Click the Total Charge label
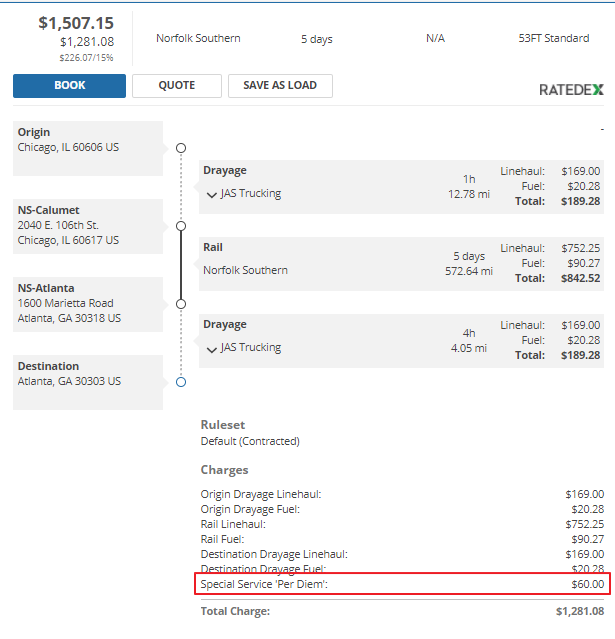 (x=235, y=611)
